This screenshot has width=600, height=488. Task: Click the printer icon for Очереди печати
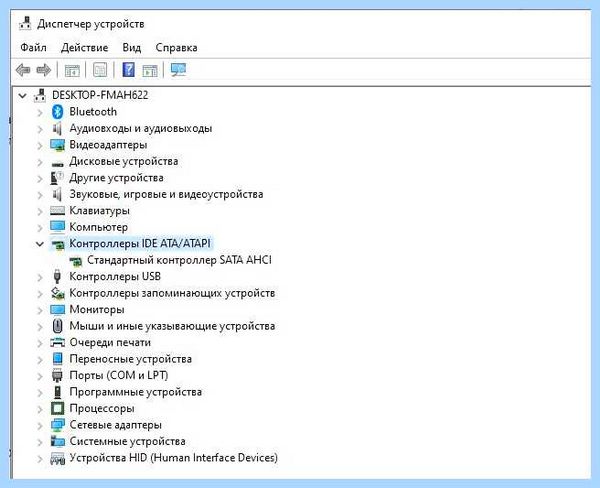(x=57, y=342)
